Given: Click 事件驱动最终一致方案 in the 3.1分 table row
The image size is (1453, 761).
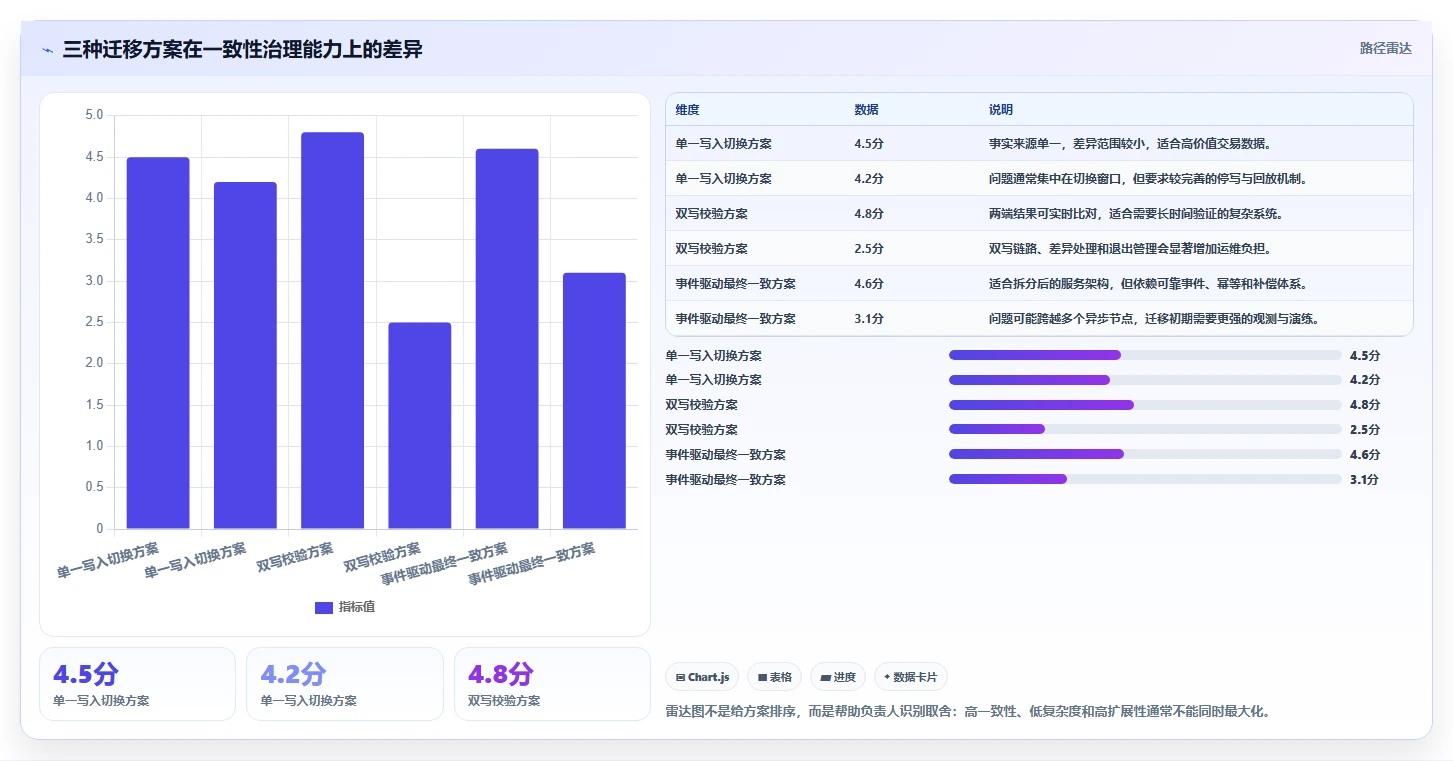Looking at the screenshot, I should [735, 319].
